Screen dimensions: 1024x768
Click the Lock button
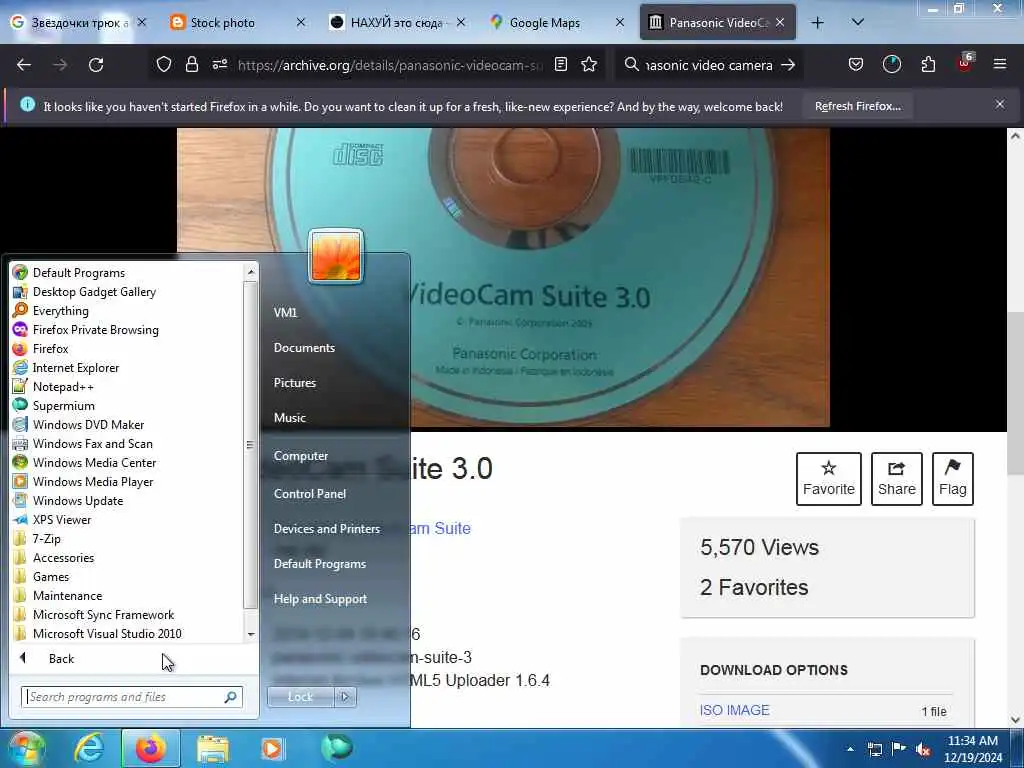[x=300, y=697]
